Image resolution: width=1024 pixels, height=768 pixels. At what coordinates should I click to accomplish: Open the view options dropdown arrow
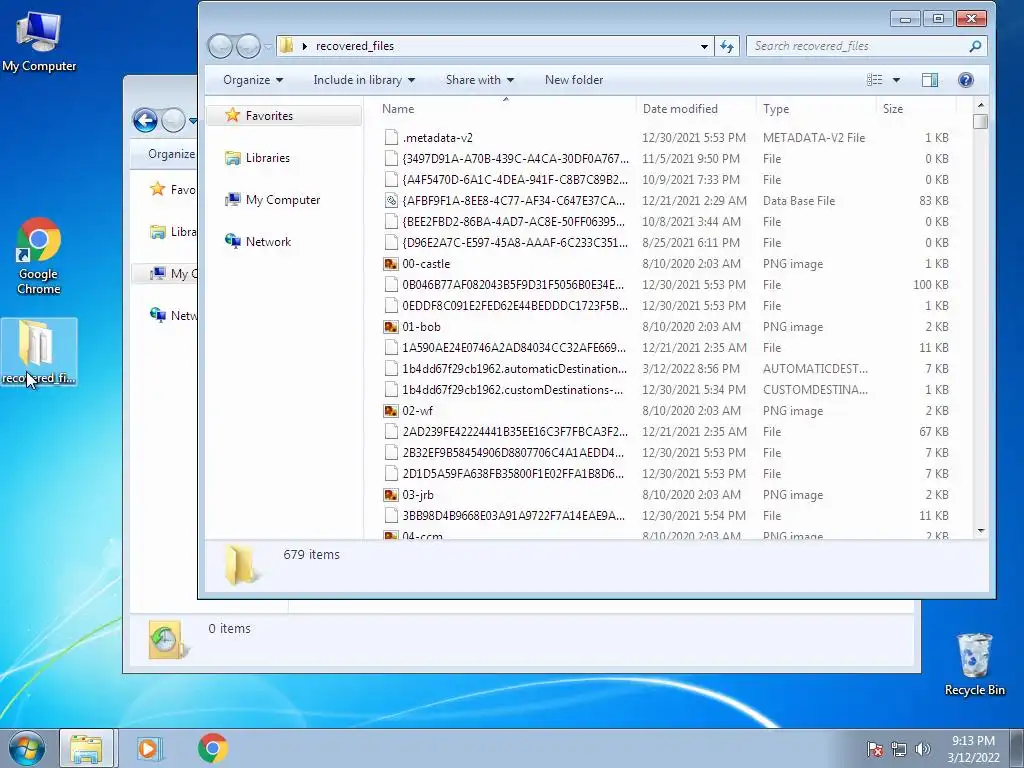896,80
